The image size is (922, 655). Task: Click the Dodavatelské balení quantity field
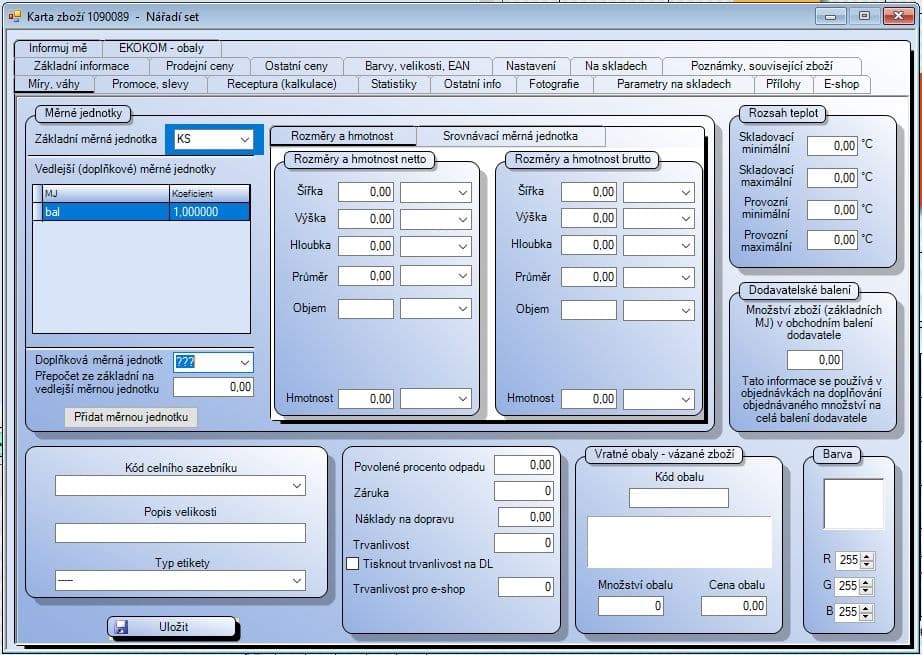click(815, 360)
